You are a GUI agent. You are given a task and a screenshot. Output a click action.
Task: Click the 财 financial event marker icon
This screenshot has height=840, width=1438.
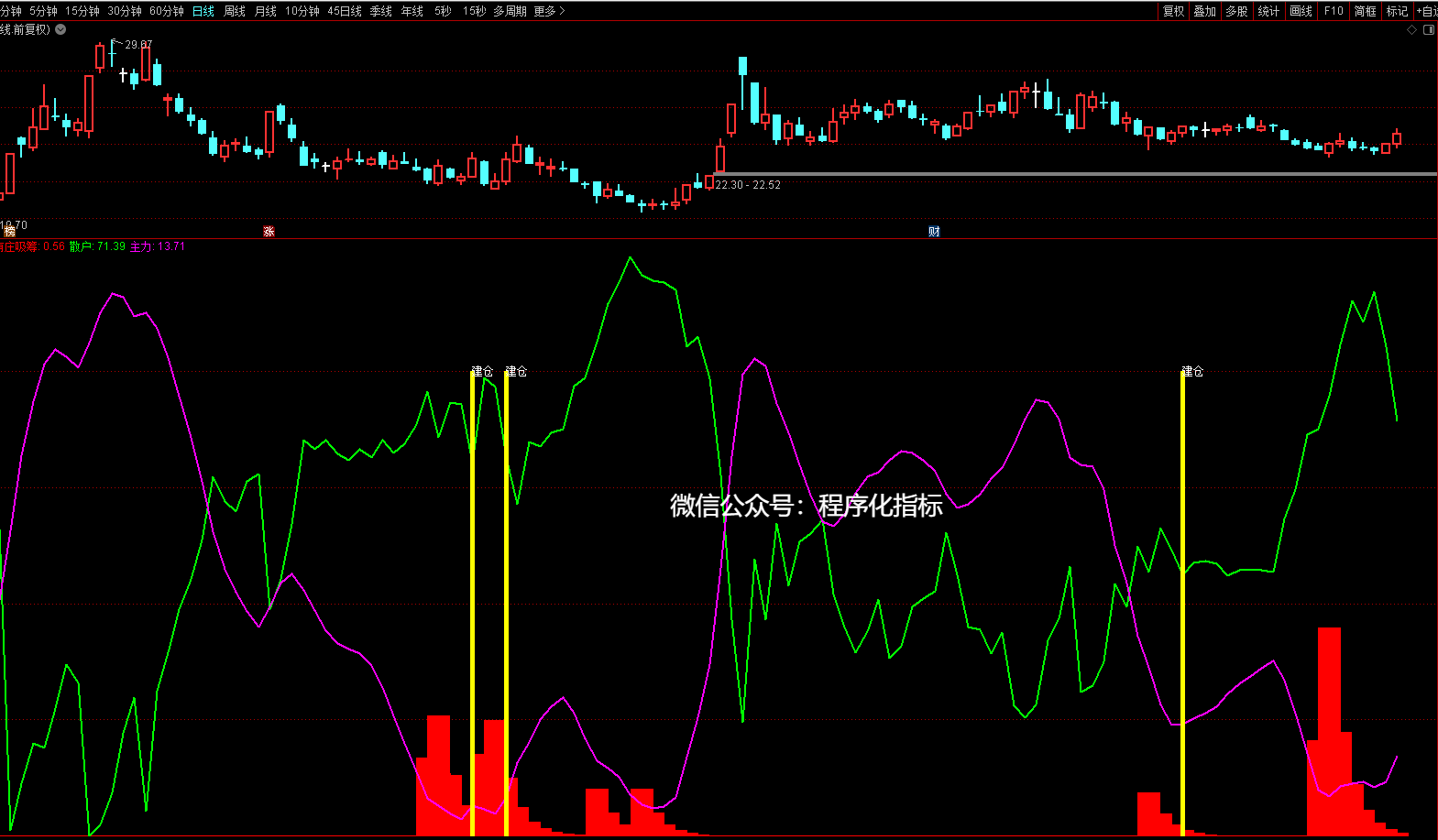[x=934, y=232]
